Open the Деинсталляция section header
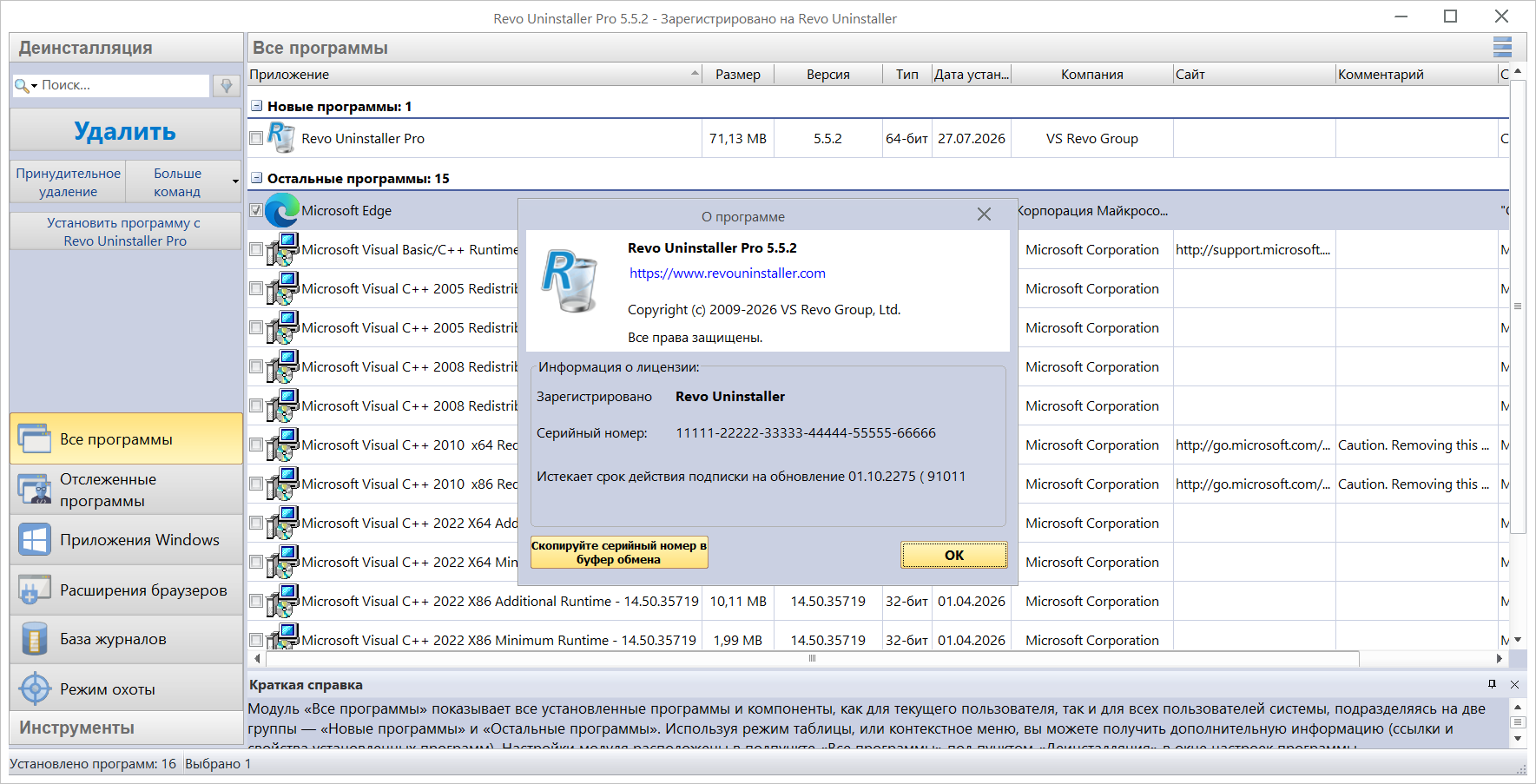The width and height of the screenshot is (1536, 784). click(x=127, y=48)
